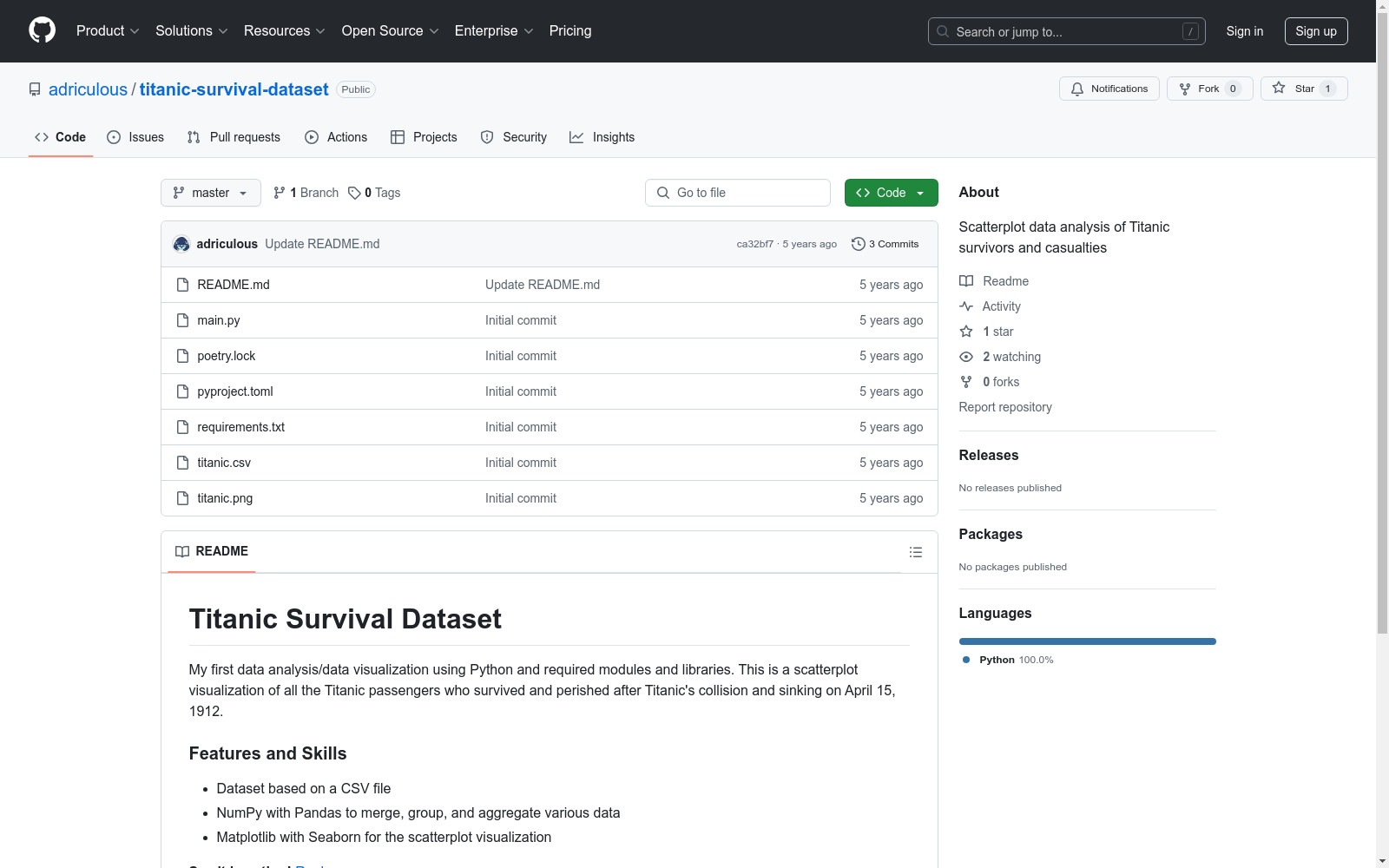This screenshot has width=1389, height=868.
Task: Click the file icon next to README.md
Action: point(182,285)
